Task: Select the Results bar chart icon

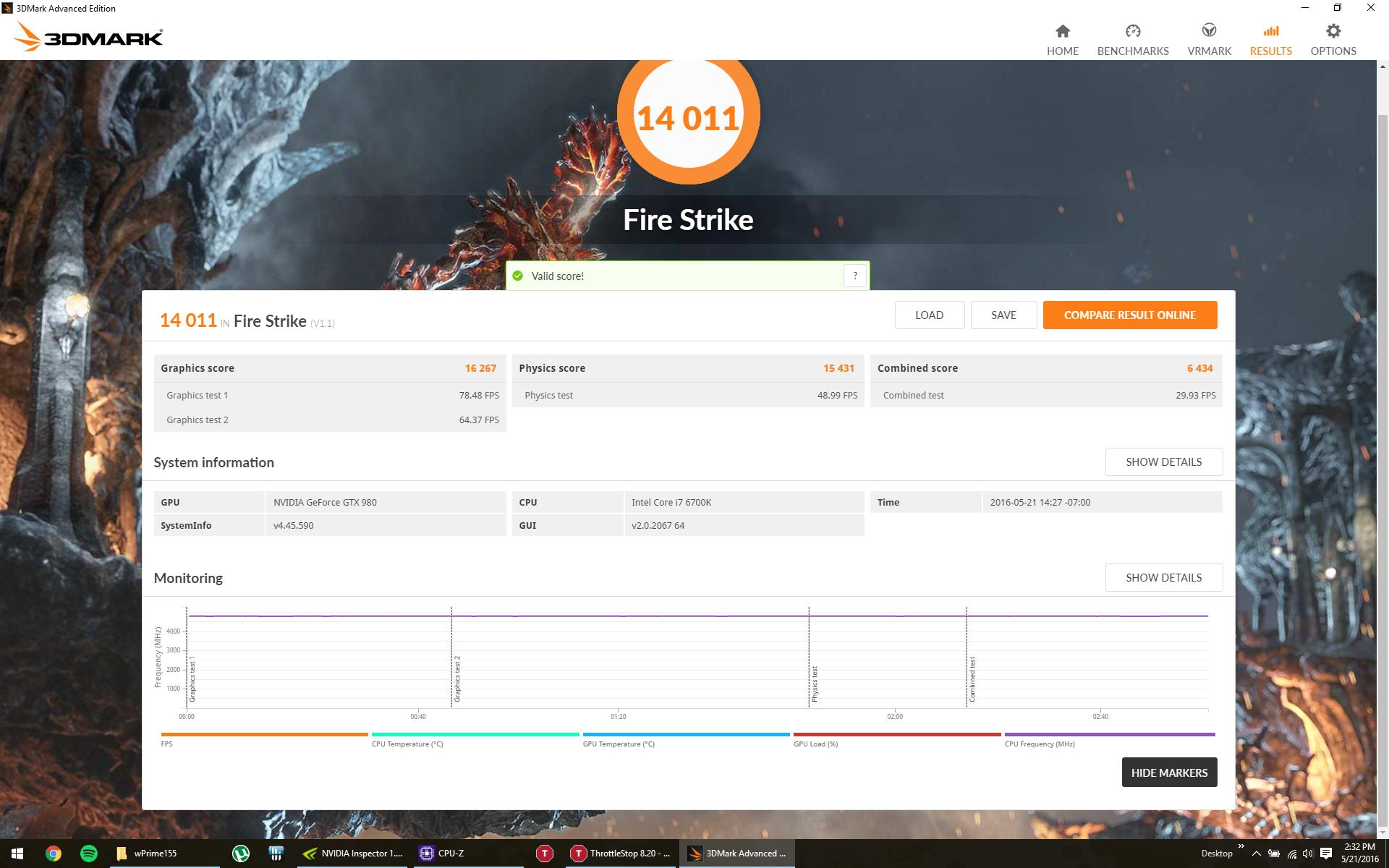Action: (x=1270, y=31)
